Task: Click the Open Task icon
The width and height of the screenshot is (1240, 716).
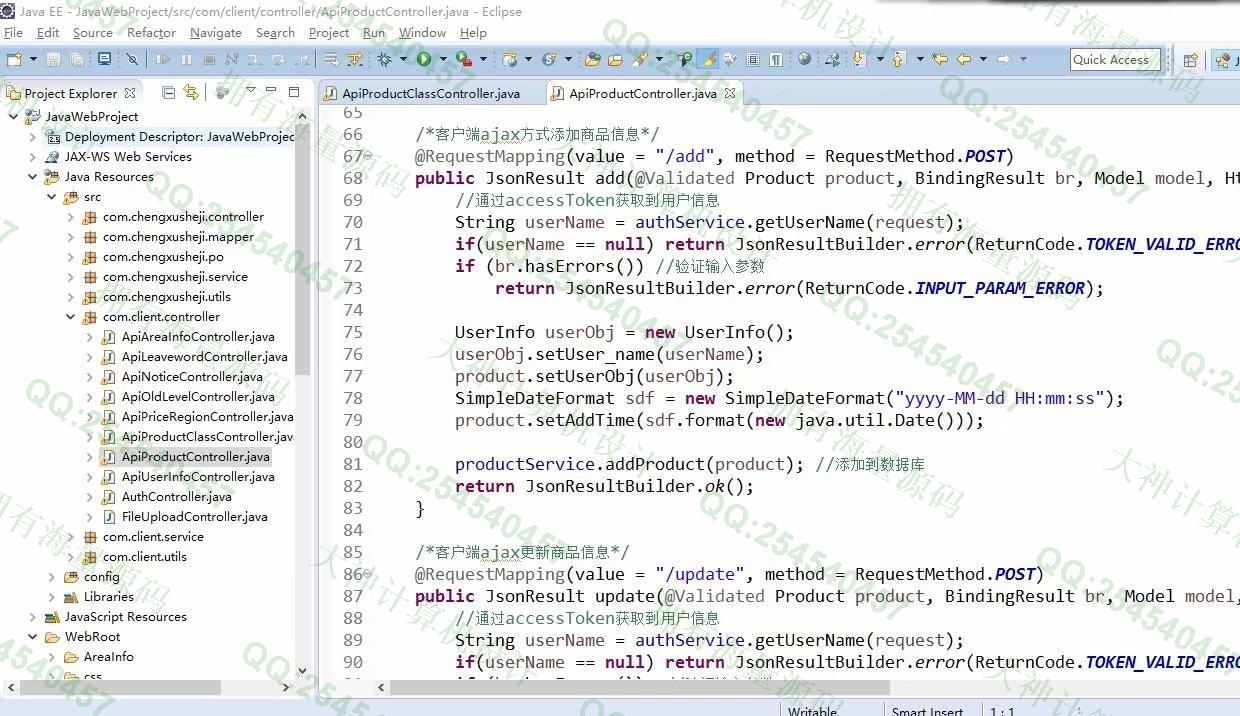Action: pos(614,60)
